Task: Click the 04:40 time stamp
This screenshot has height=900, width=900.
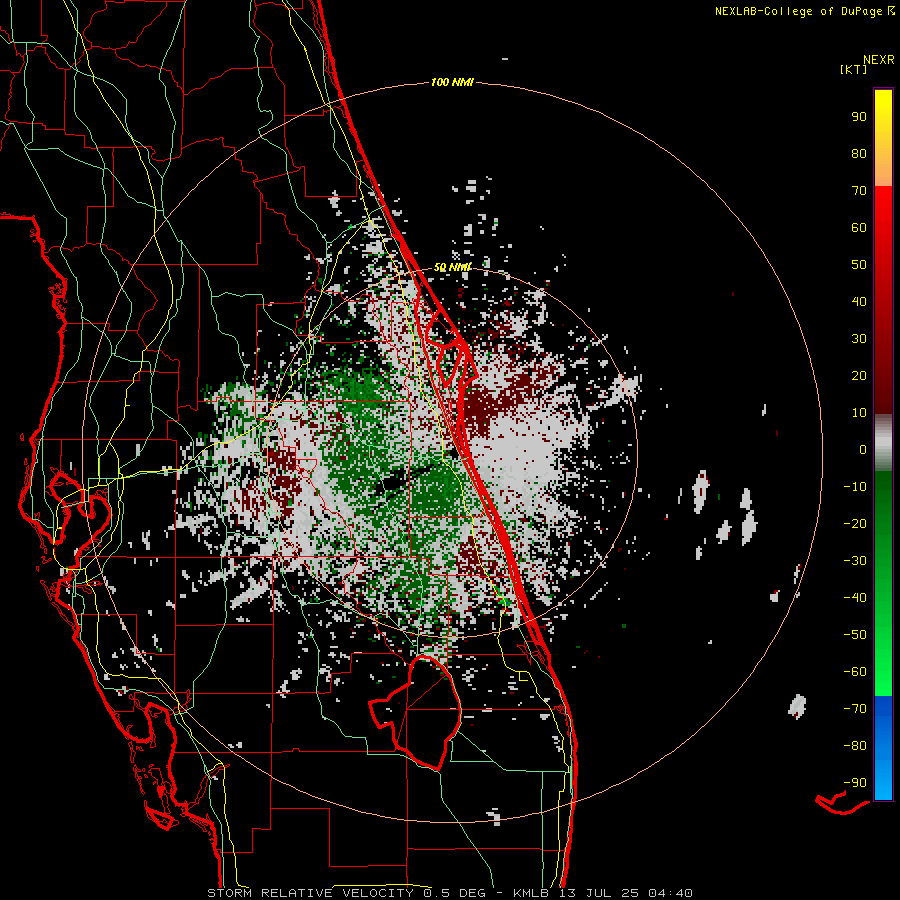Action: pos(670,893)
